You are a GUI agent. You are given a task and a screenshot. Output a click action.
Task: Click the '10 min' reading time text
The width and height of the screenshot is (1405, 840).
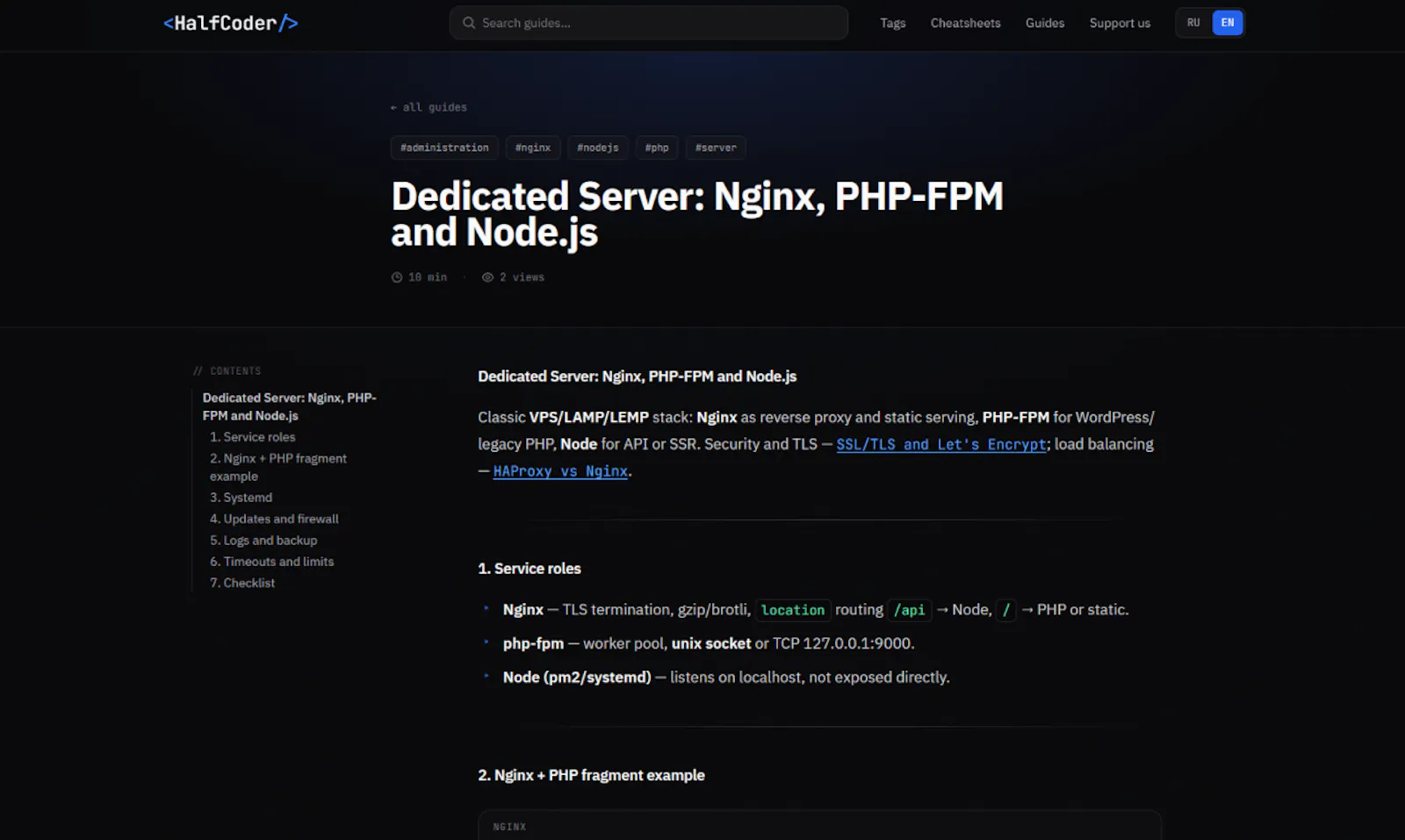[428, 277]
